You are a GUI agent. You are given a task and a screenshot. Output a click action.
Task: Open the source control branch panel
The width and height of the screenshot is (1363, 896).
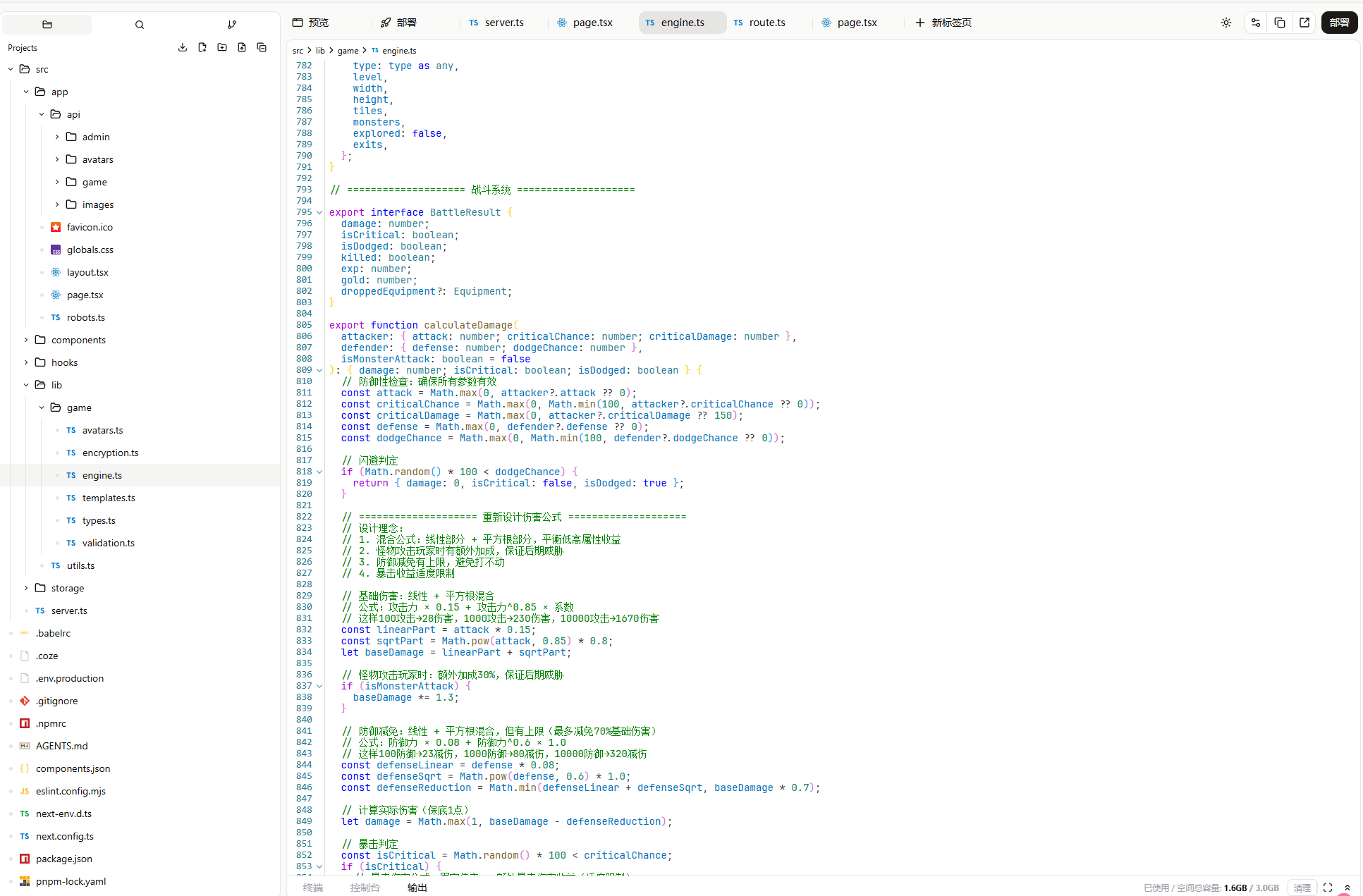click(x=232, y=25)
